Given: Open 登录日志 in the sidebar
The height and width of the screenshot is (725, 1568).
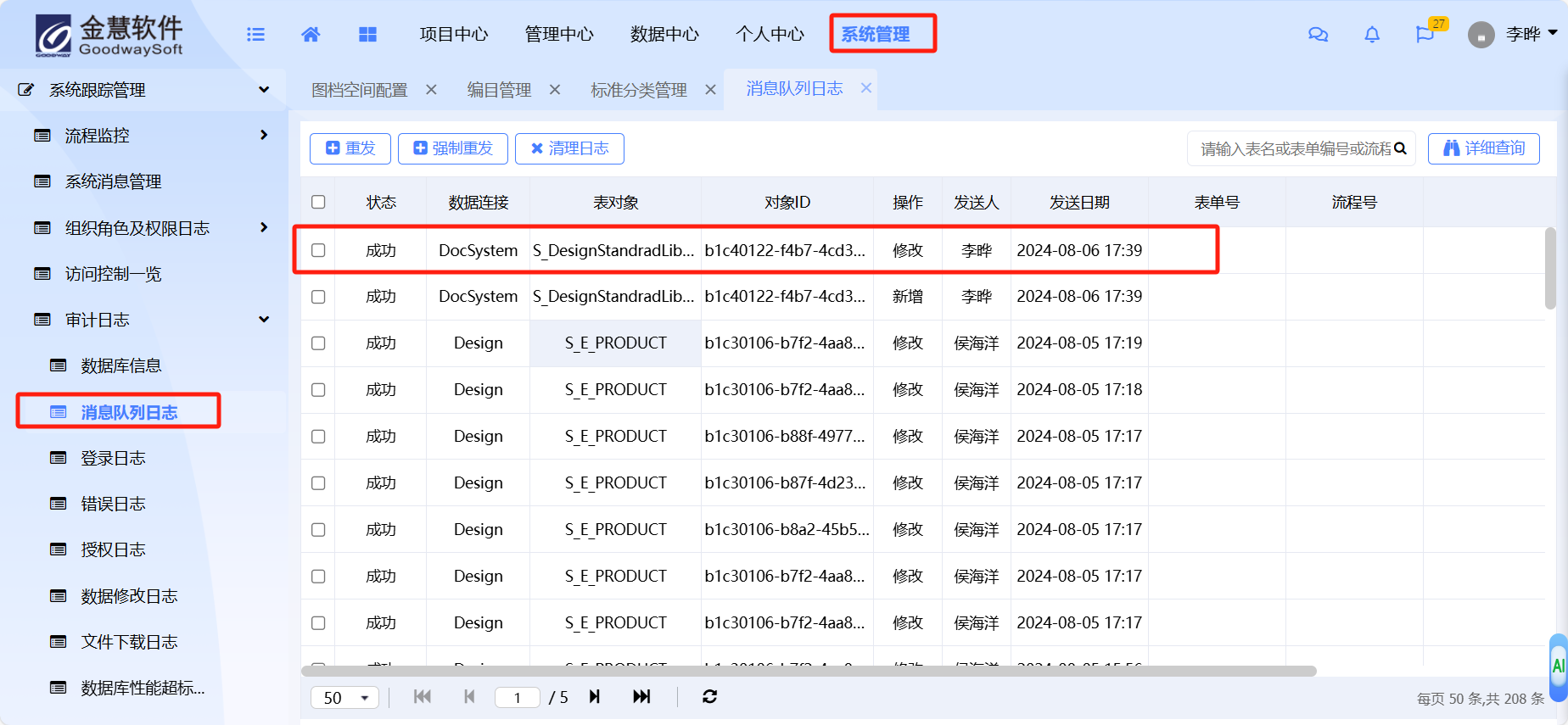Looking at the screenshot, I should tap(113, 458).
